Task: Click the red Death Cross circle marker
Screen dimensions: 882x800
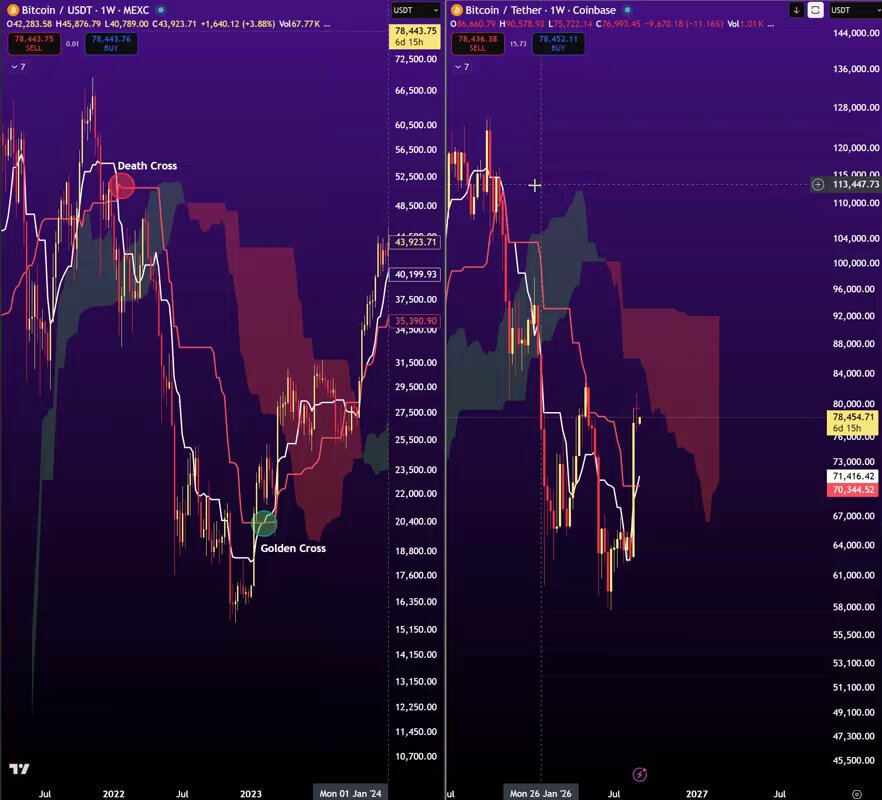Action: coord(122,186)
